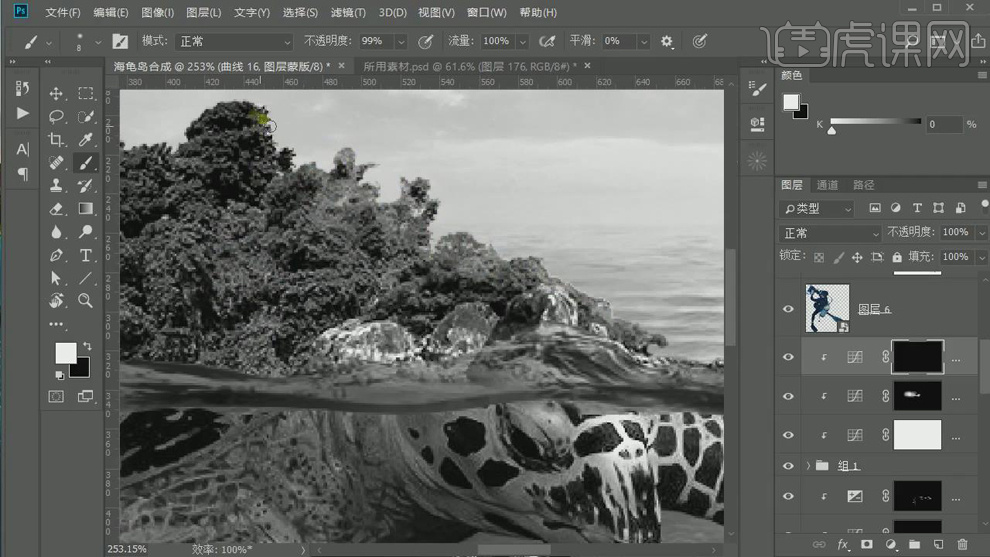Viewport: 990px width, 557px height.
Task: Hide the 图层 6 layer
Action: (788, 309)
